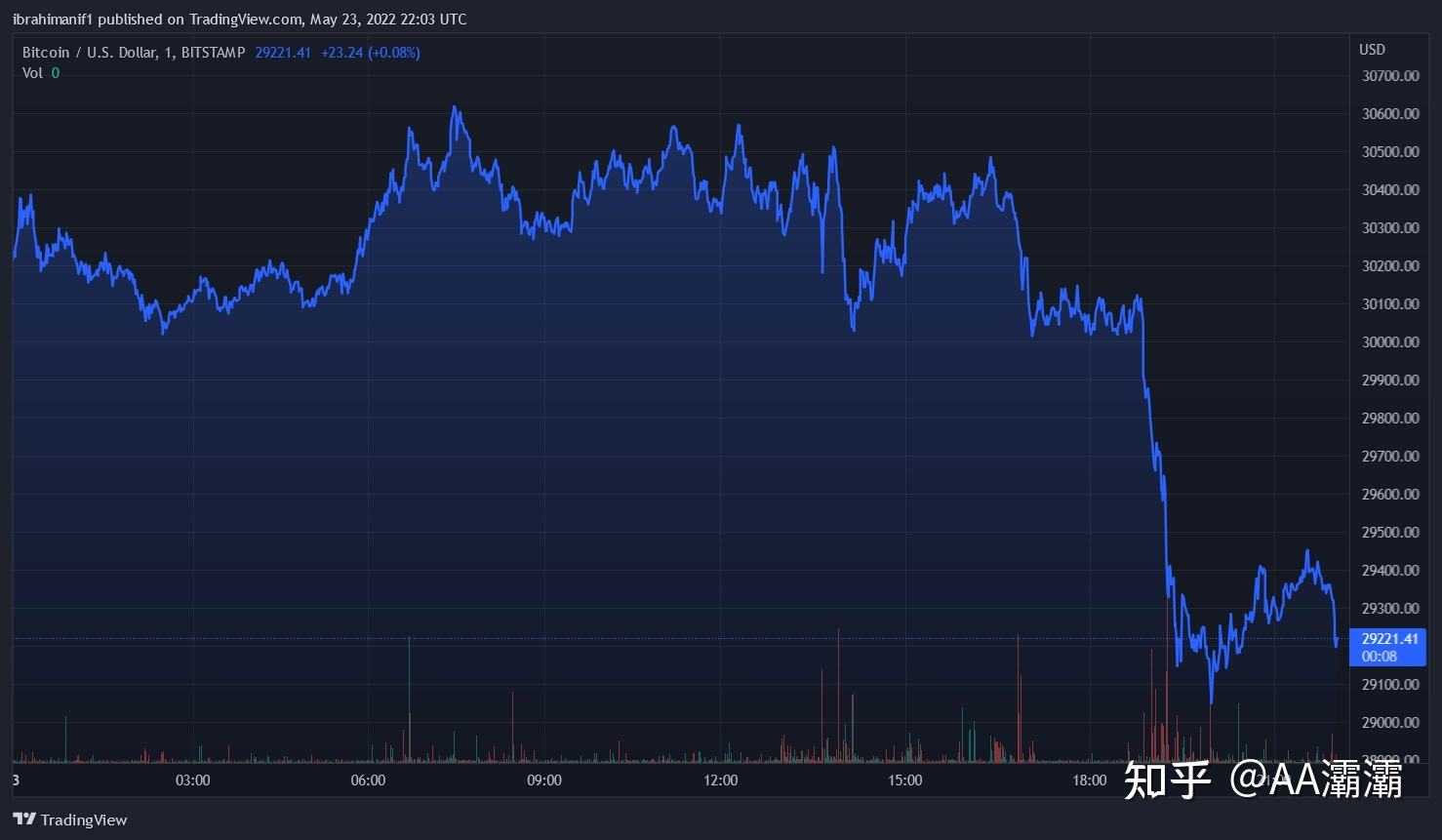Click the 30400.00 price axis label
Viewport: 1442px width, 840px height.
click(1390, 190)
